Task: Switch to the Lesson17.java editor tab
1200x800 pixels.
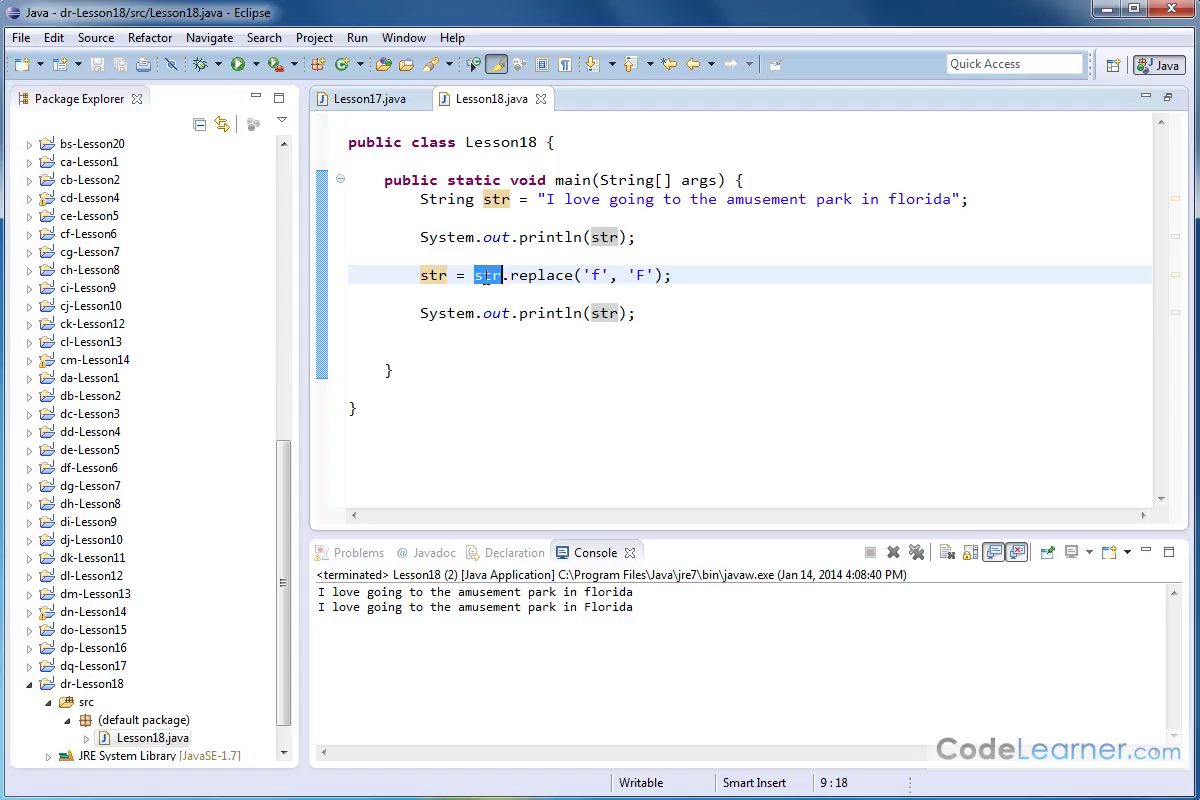Action: tap(369, 99)
